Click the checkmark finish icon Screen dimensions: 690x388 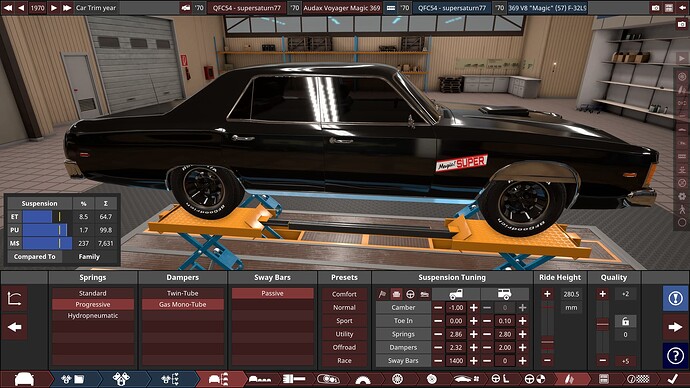(x=672, y=379)
